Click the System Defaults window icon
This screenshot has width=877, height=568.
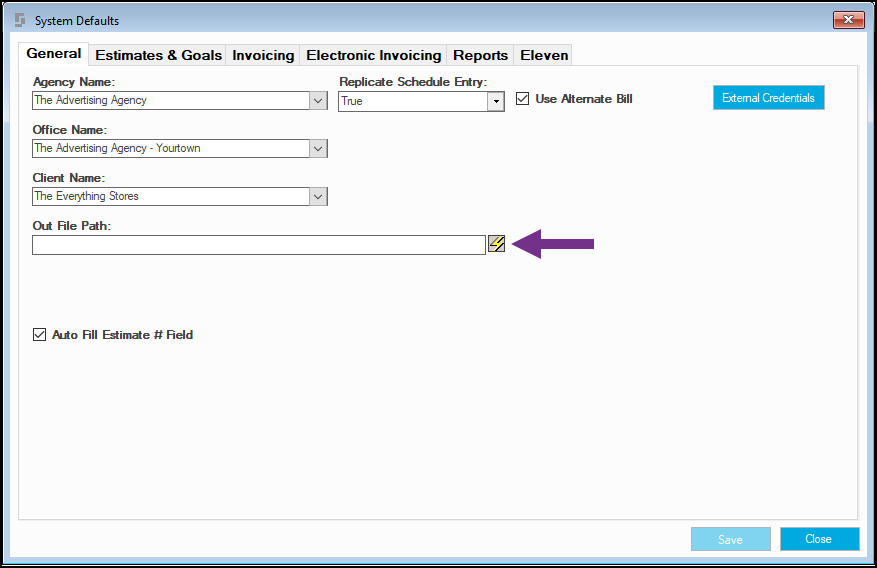point(20,21)
